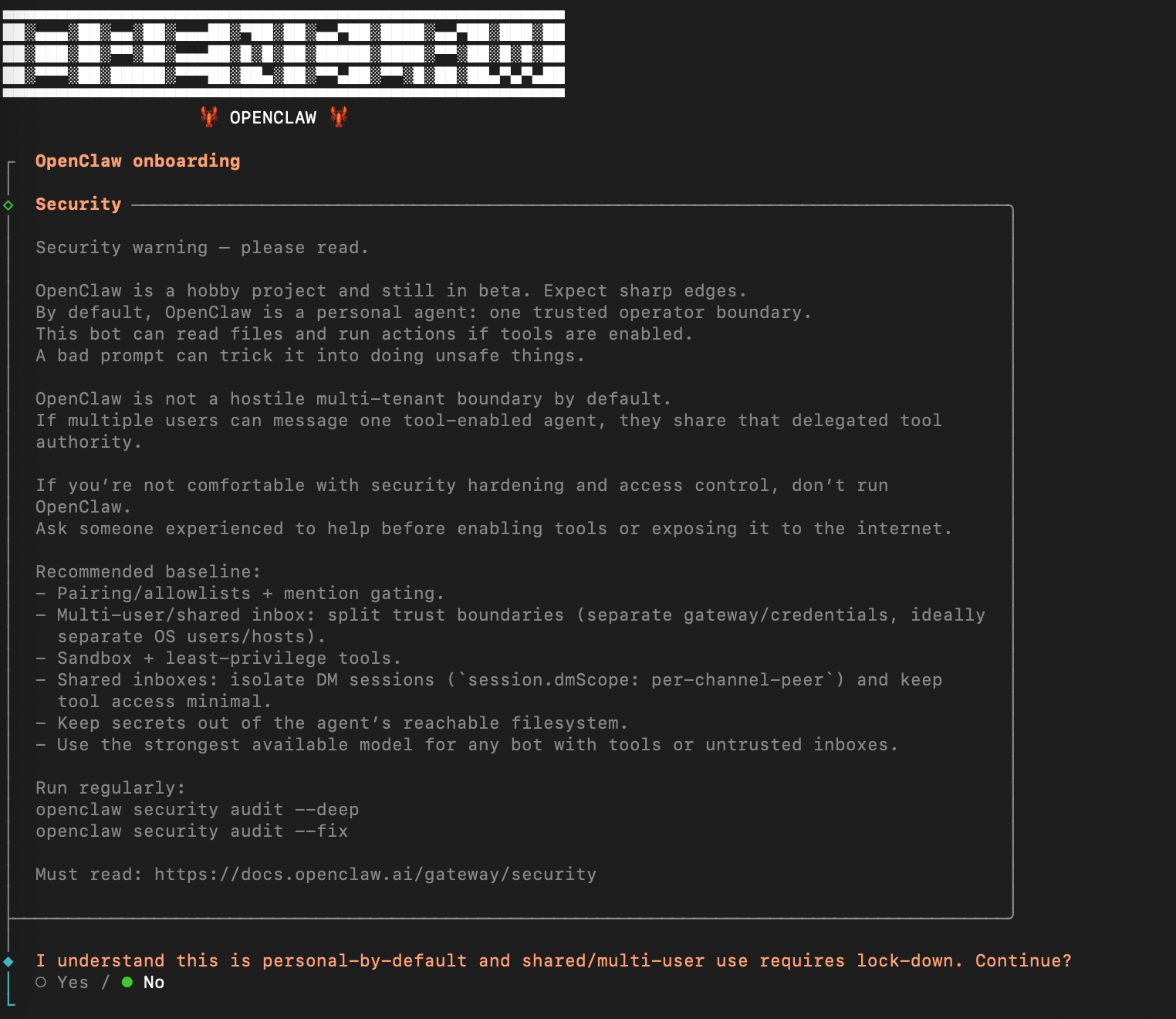
Task: Select the No radio option
Action: click(144, 982)
